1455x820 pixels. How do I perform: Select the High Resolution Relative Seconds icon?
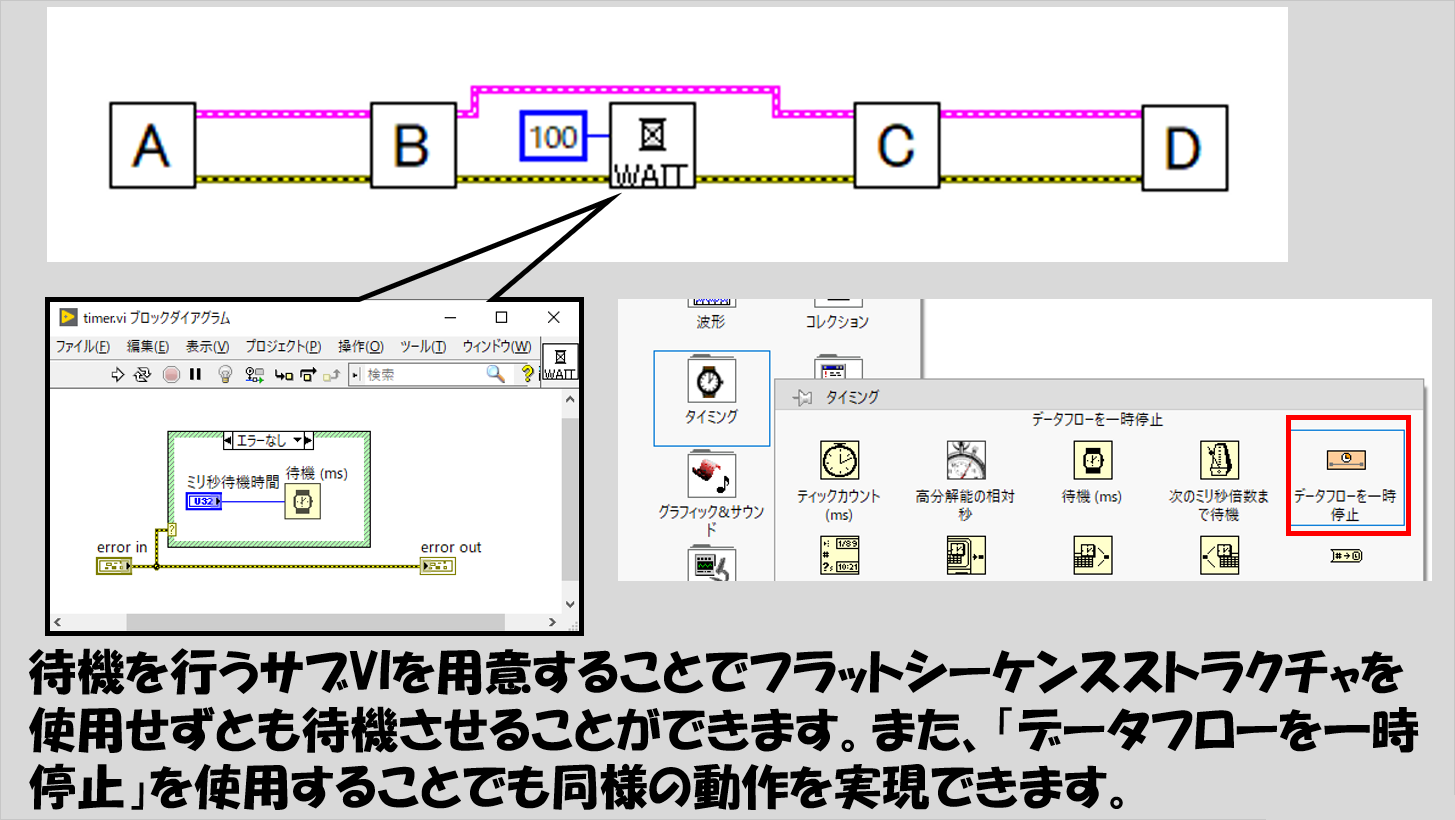pyautogui.click(x=965, y=462)
